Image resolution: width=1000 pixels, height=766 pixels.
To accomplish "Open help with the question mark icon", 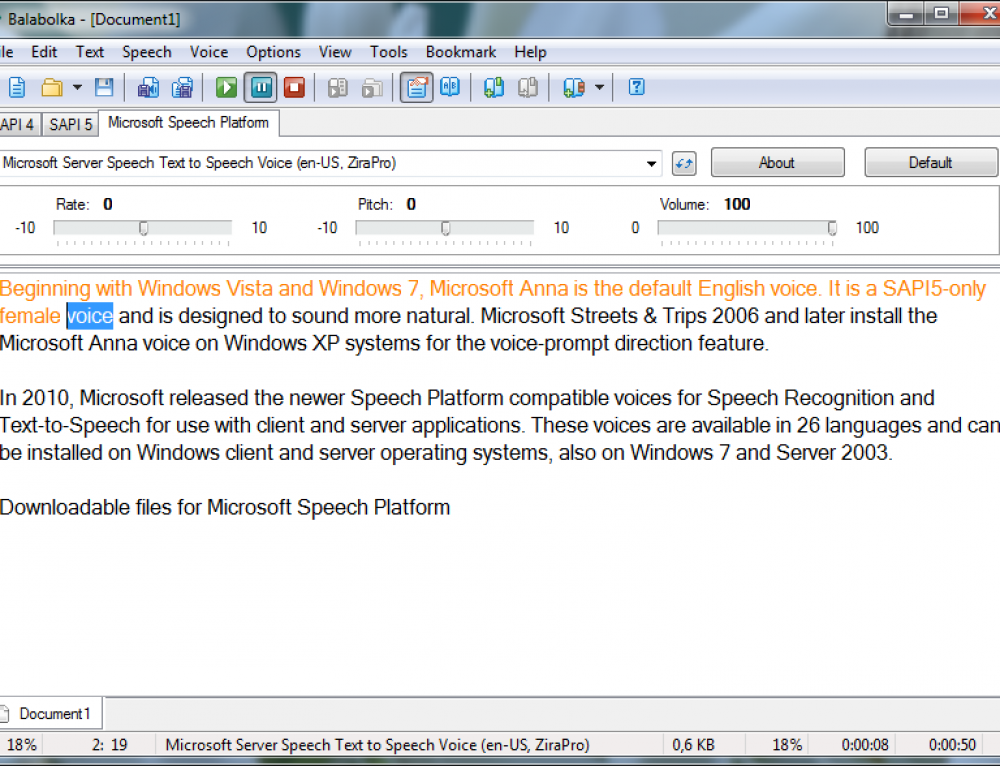I will click(636, 87).
